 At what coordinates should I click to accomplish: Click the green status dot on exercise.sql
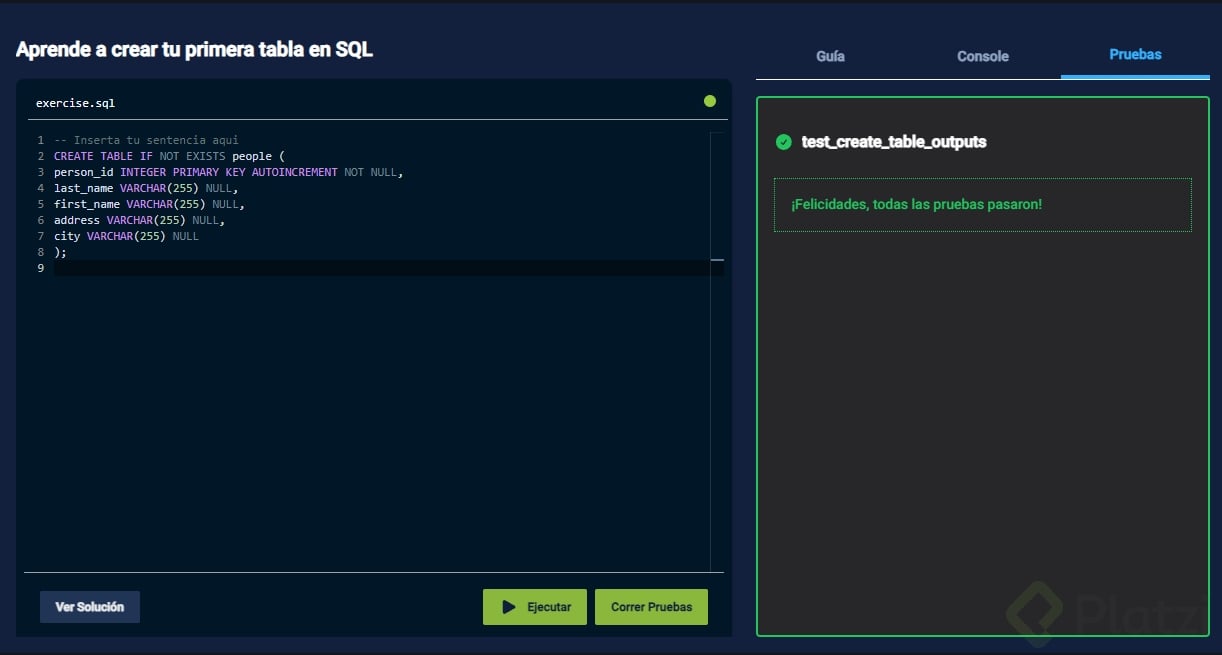click(710, 101)
